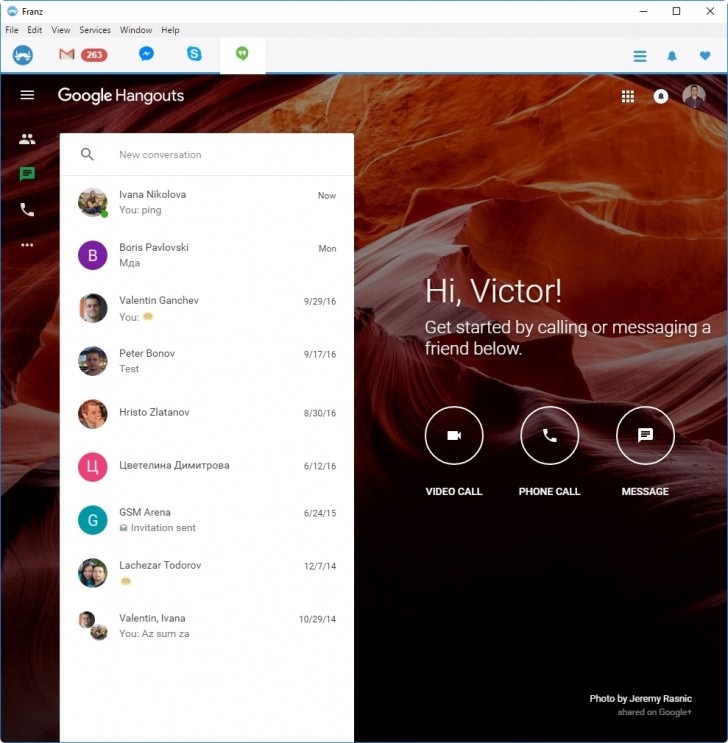This screenshot has height=743, width=728.
Task: Open the Phone calls sidebar icon
Action: coord(27,209)
